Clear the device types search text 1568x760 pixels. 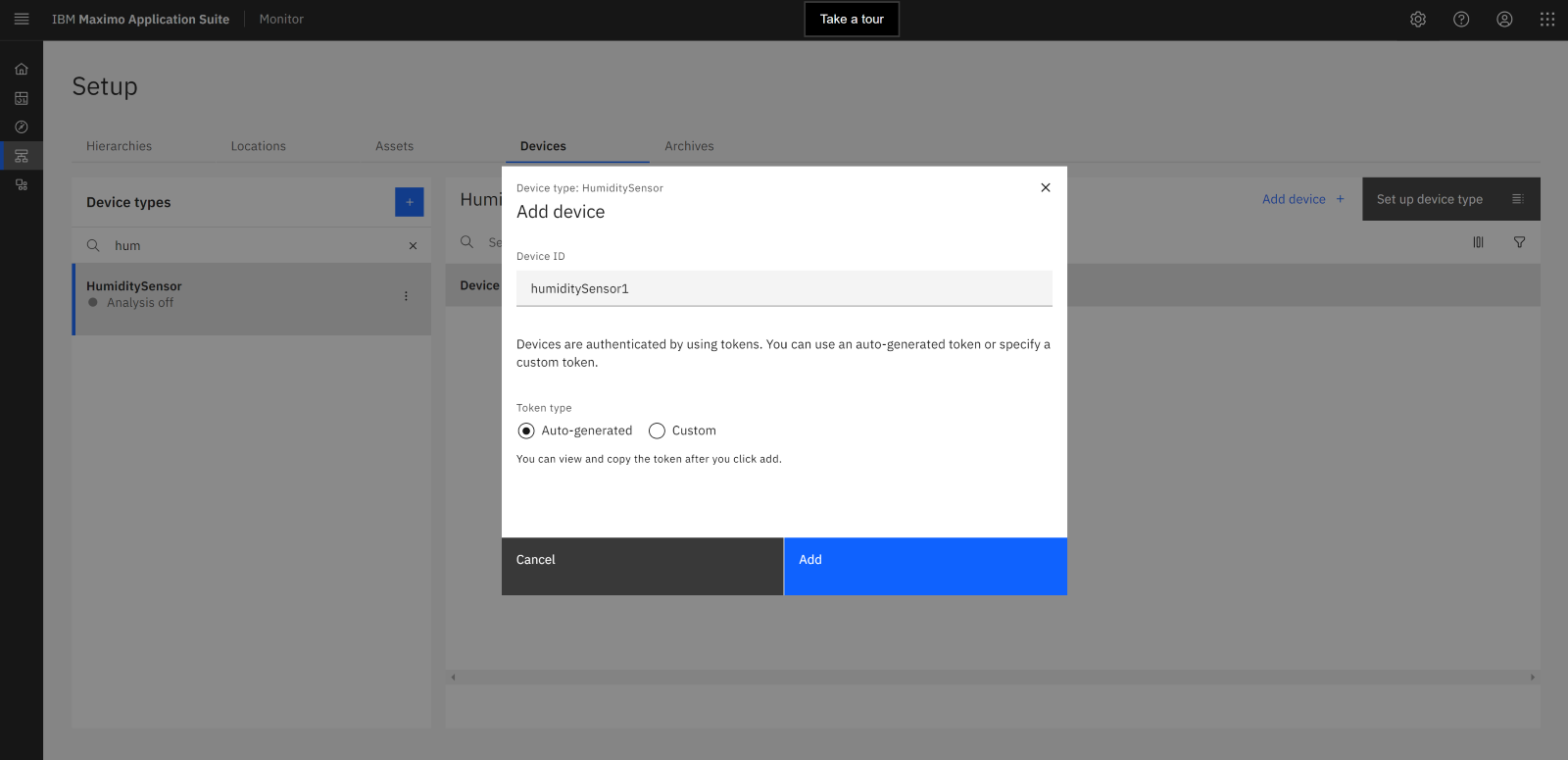click(x=413, y=246)
